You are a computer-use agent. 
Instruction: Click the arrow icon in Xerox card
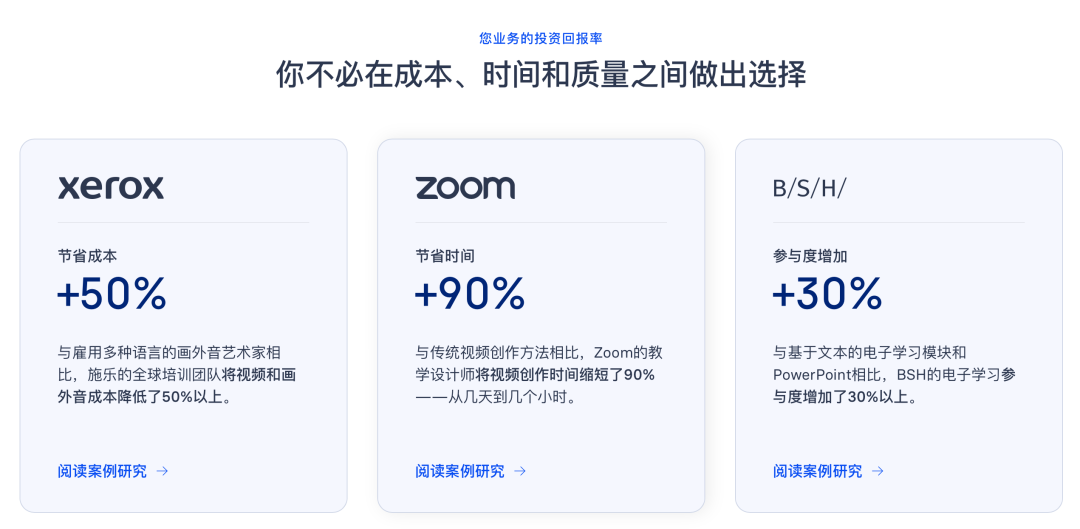(x=162, y=471)
